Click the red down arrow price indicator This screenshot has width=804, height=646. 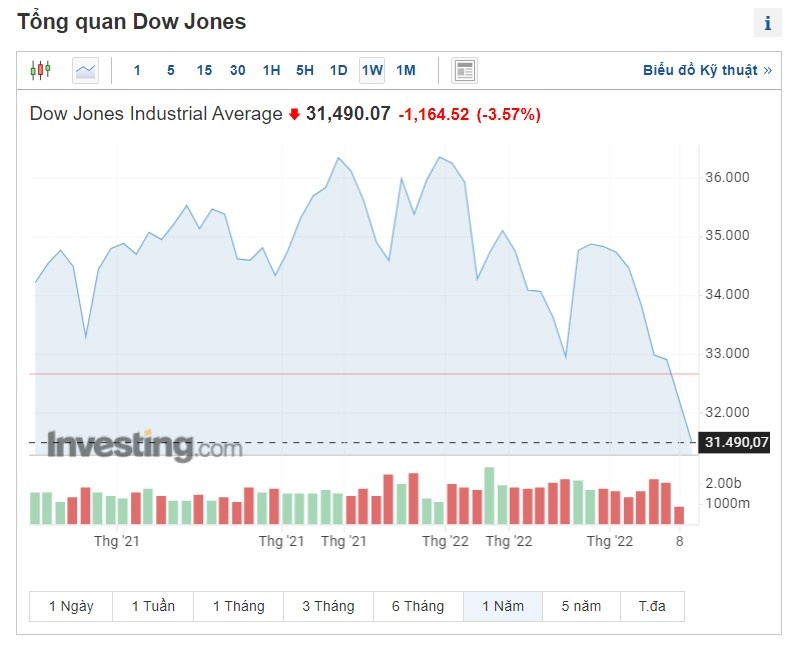pyautogui.click(x=294, y=114)
